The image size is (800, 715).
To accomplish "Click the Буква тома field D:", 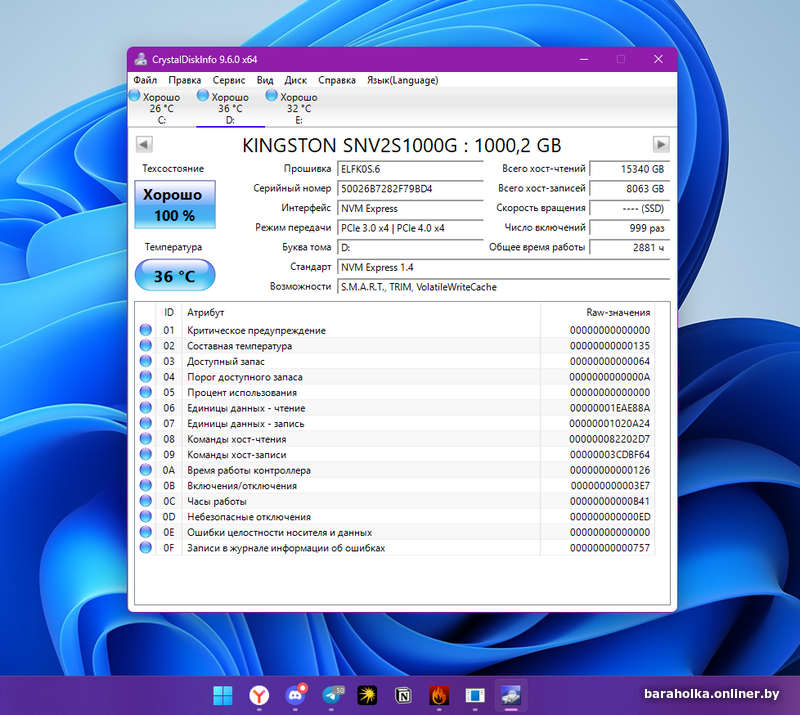I will tap(410, 248).
